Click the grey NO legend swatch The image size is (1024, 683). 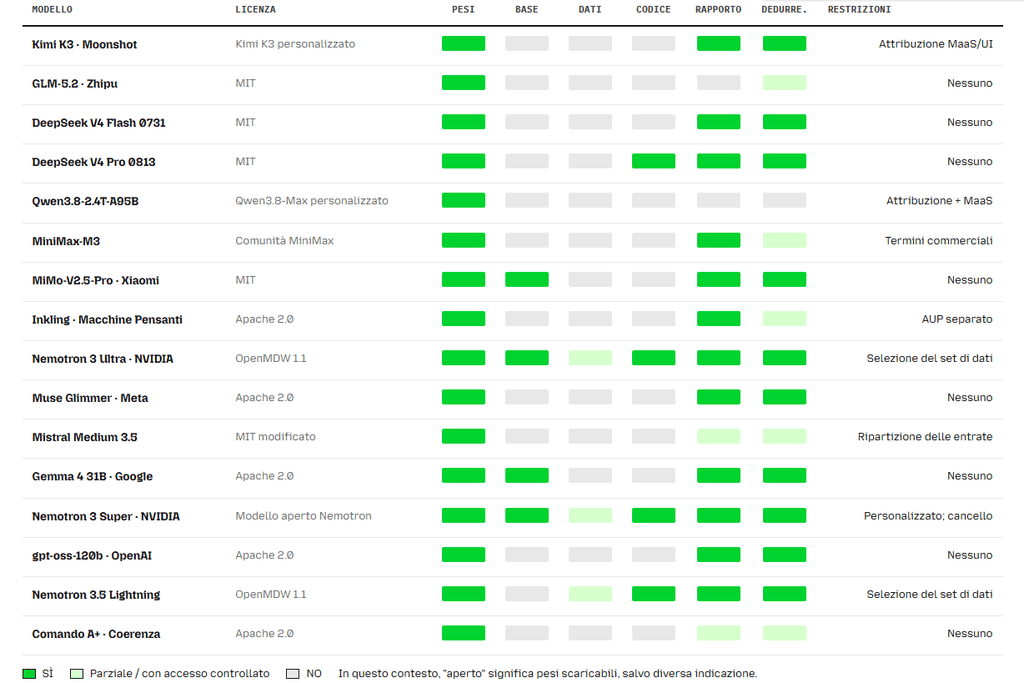coord(293,673)
